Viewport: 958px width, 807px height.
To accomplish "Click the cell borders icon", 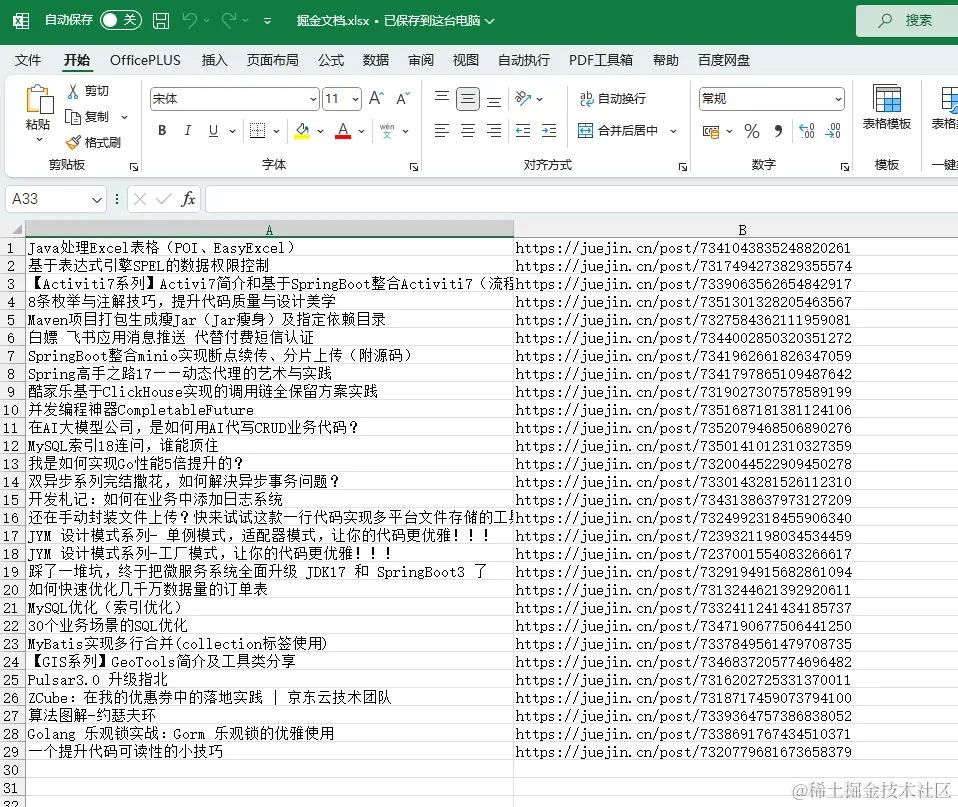I will (257, 130).
